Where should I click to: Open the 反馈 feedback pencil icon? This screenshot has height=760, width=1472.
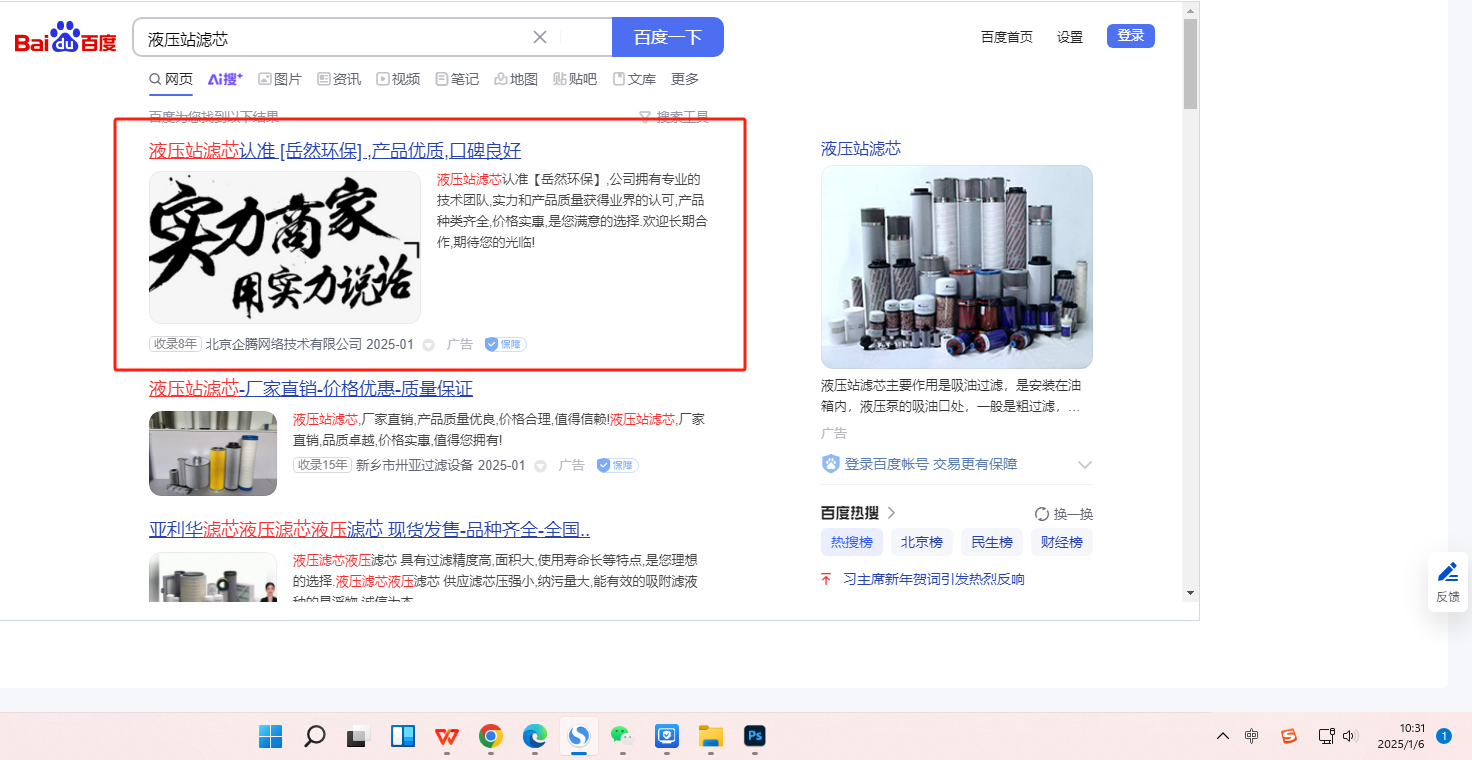pos(1447,572)
